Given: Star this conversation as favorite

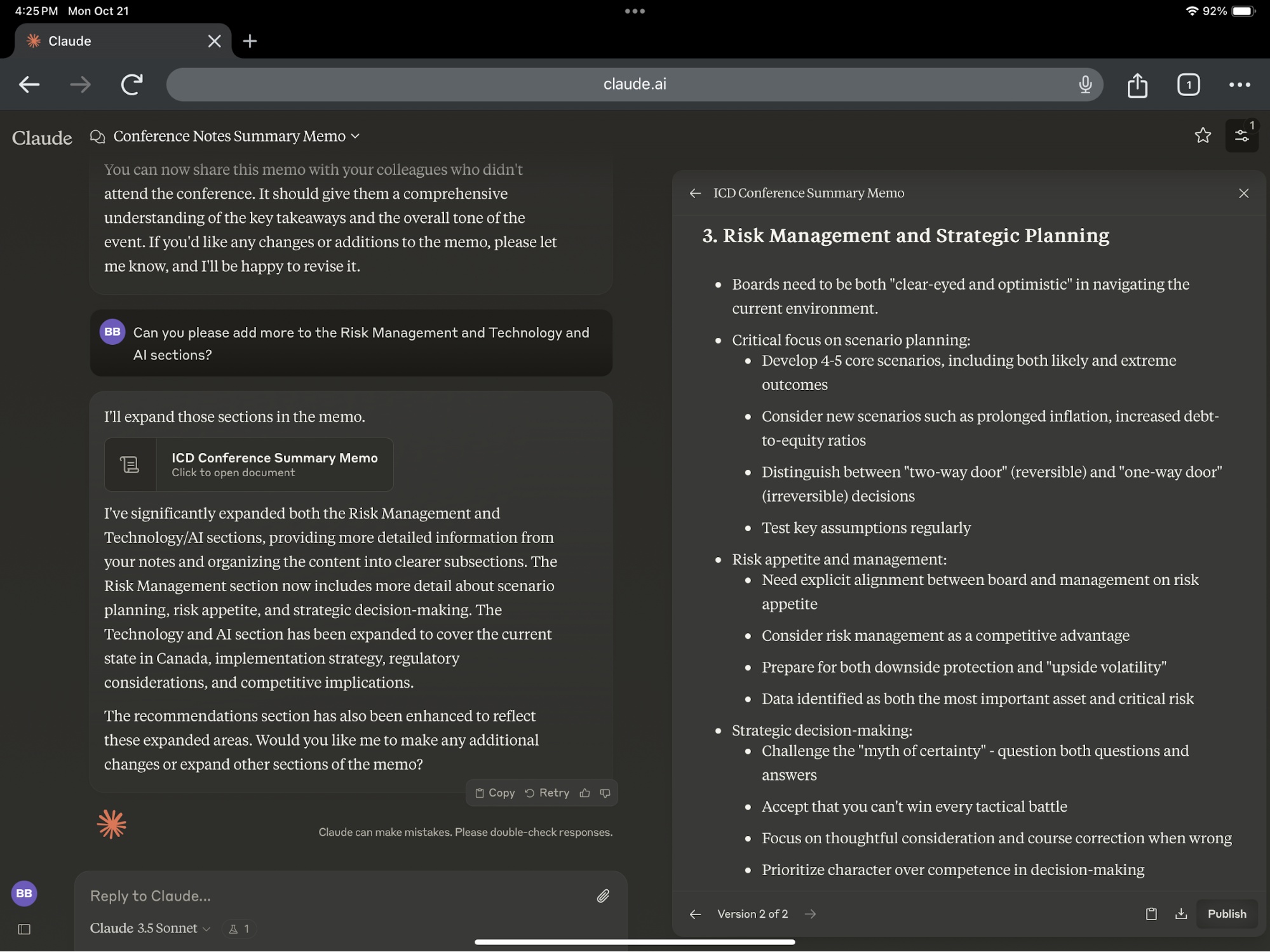Looking at the screenshot, I should [x=1202, y=135].
